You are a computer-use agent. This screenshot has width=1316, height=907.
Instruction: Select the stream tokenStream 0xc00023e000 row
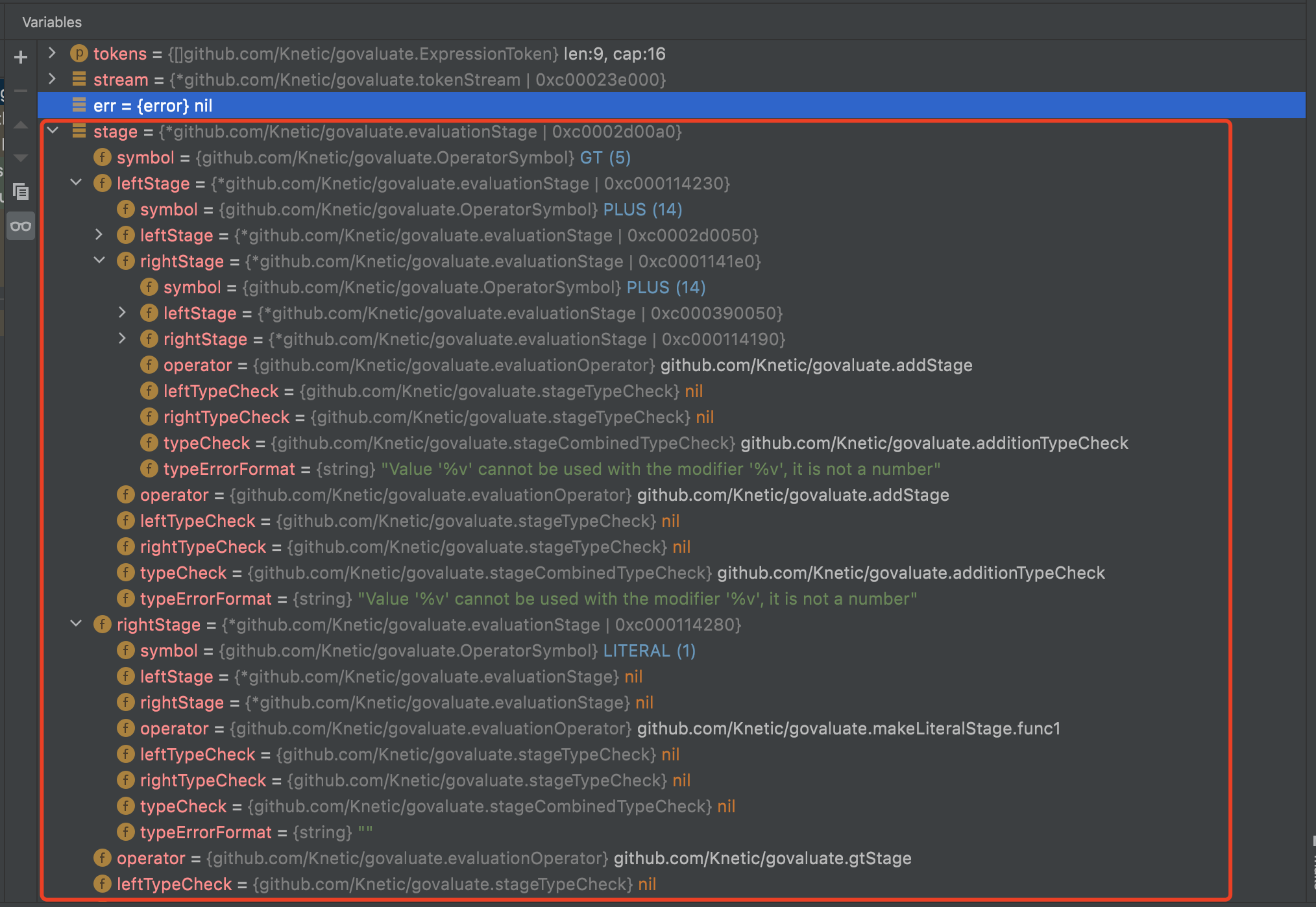click(672, 79)
